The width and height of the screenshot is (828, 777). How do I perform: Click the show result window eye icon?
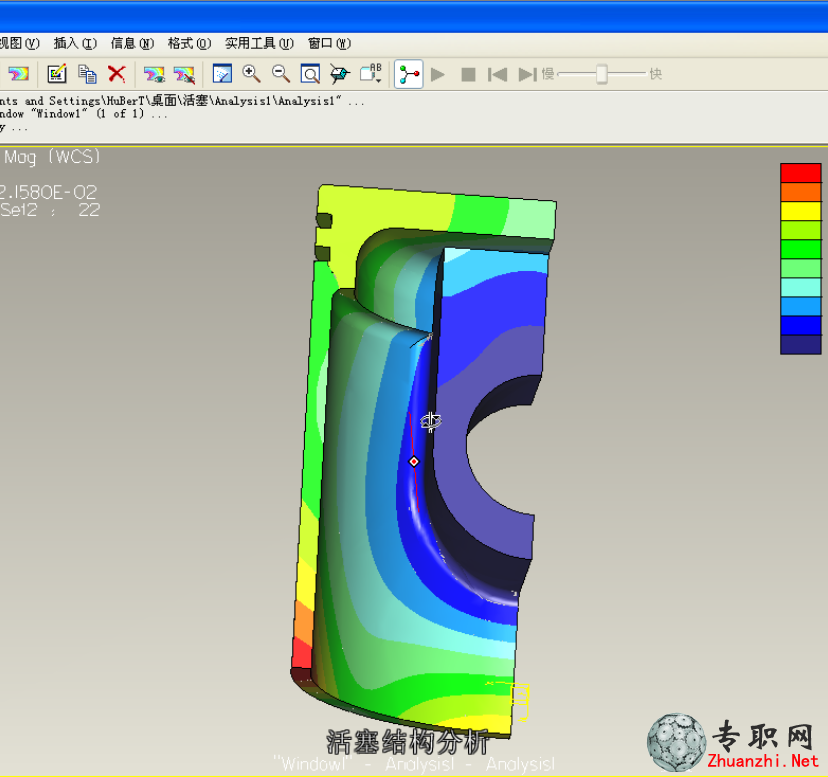click(154, 74)
